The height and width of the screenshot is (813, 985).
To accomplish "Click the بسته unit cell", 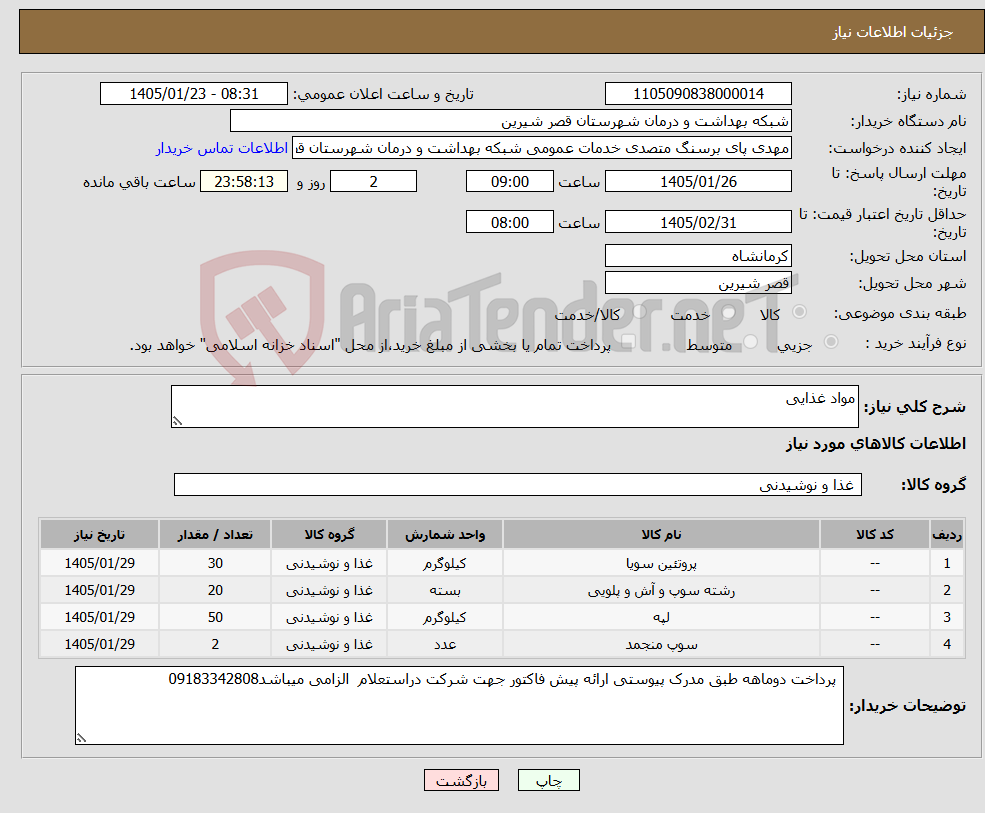I will click(445, 591).
